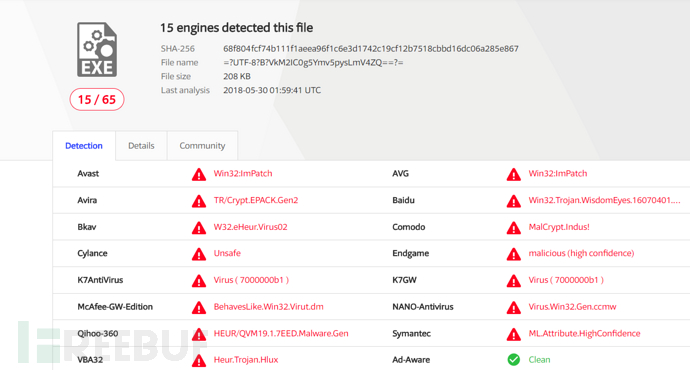The image size is (690, 370).
Task: Click the AVG red warning icon
Action: [514, 174]
